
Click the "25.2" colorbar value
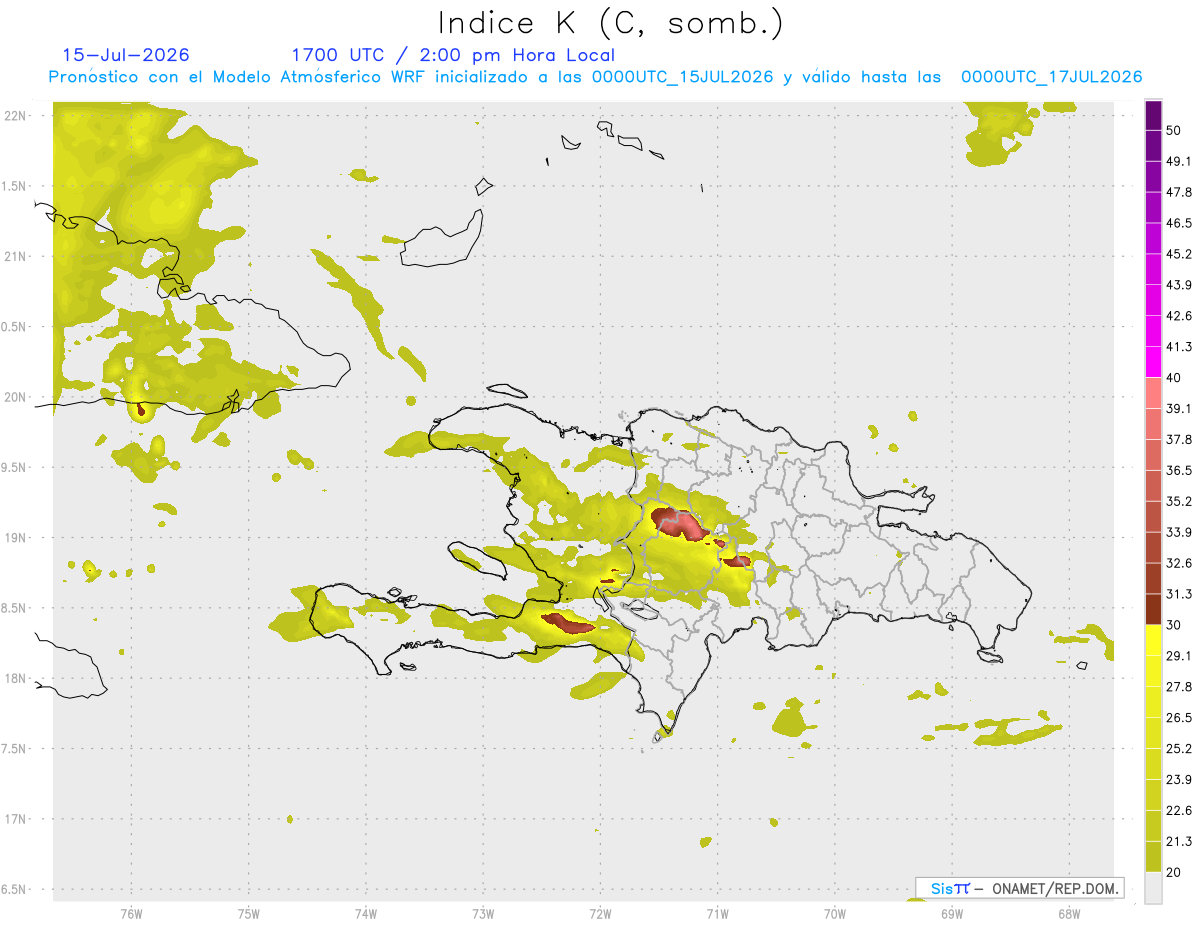click(x=1180, y=748)
